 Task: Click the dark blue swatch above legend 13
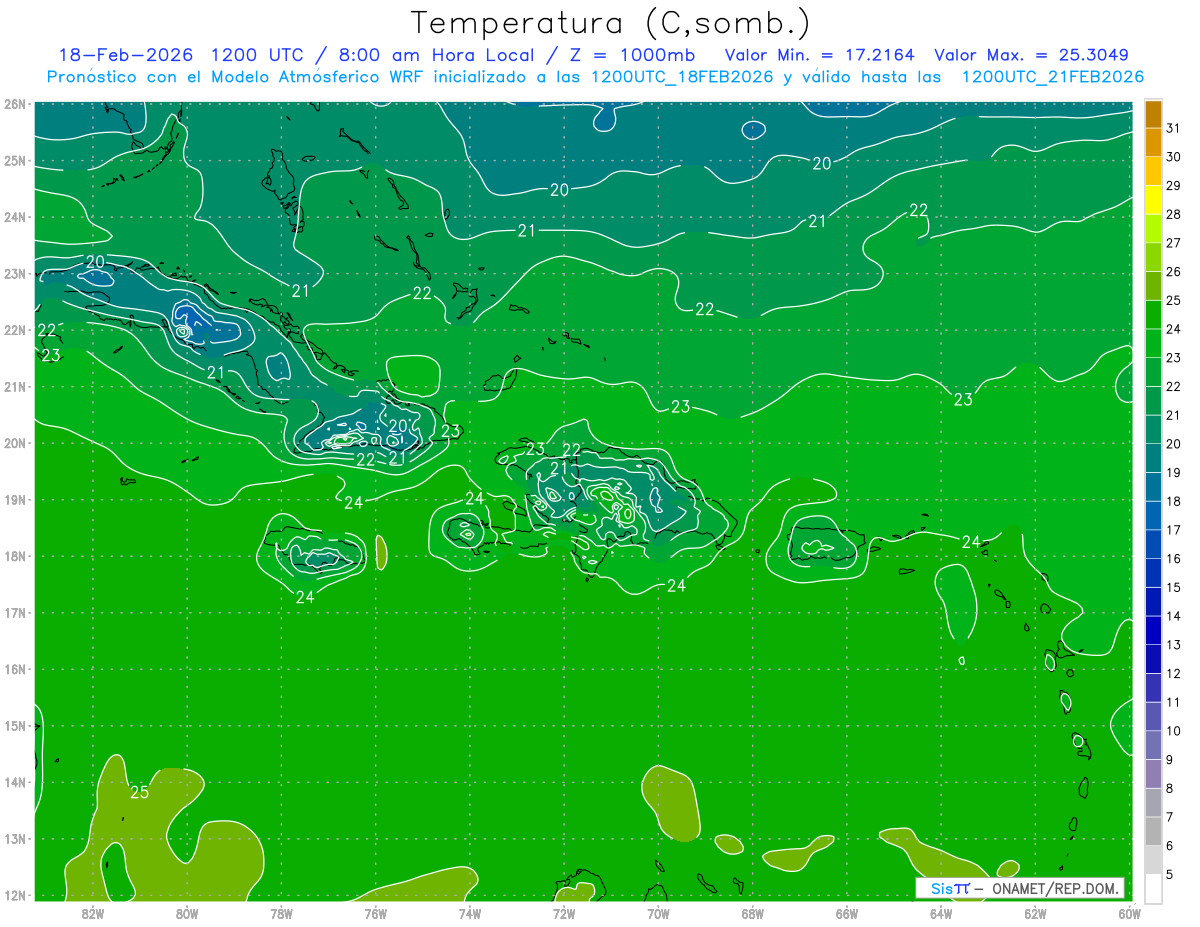click(1153, 630)
